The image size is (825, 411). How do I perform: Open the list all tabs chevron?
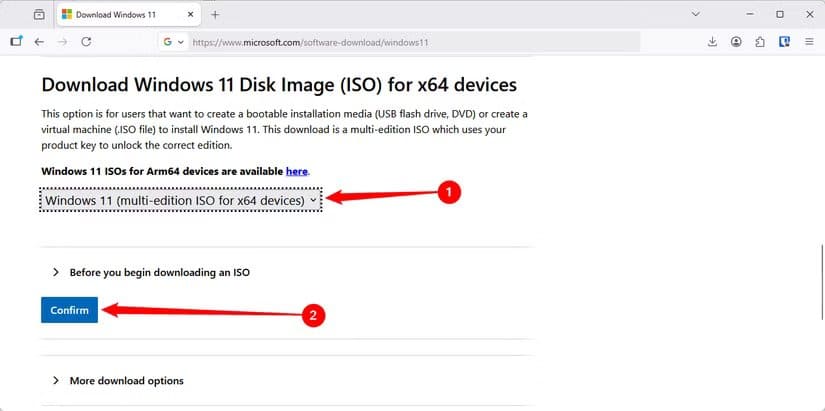[695, 14]
